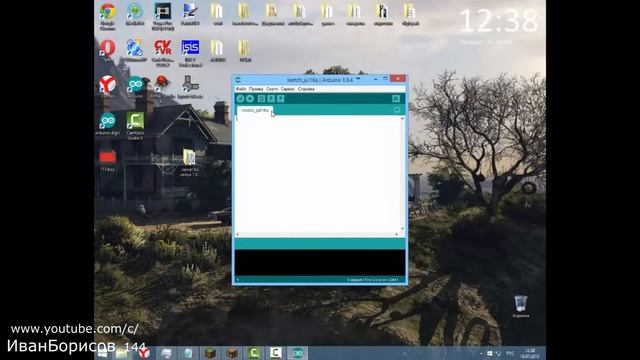Select the arduino digi desktop shortcut
This screenshot has height=360, width=640.
pos(107,123)
